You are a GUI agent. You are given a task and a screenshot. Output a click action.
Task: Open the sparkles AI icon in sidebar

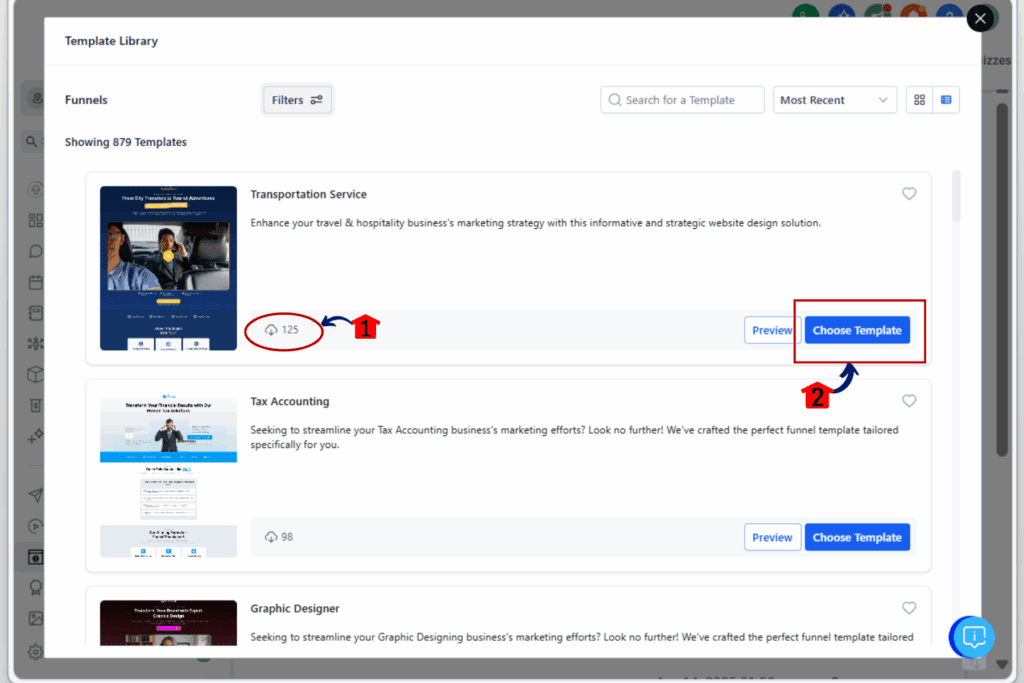[36, 436]
